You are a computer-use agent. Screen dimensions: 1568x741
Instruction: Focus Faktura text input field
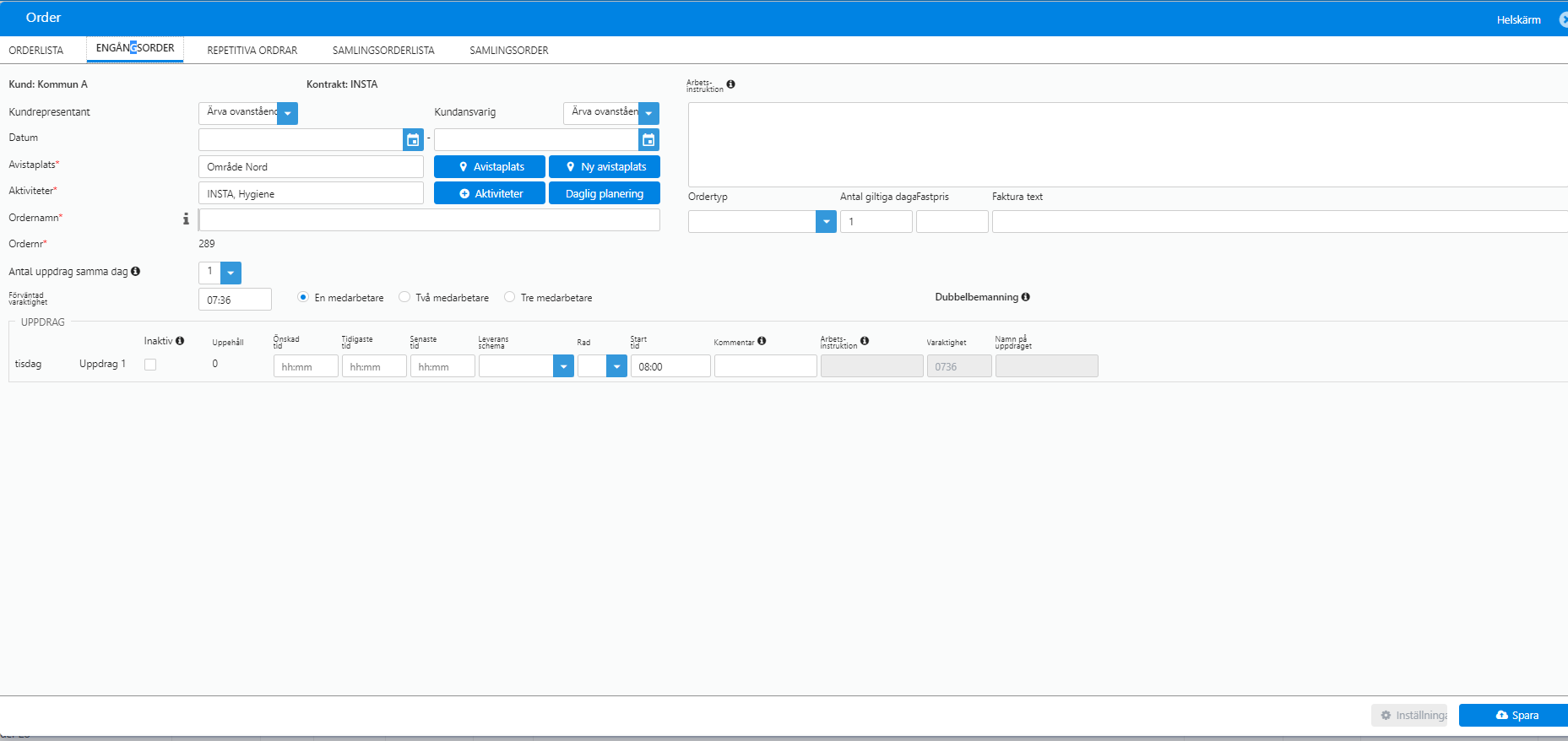[x=1280, y=222]
